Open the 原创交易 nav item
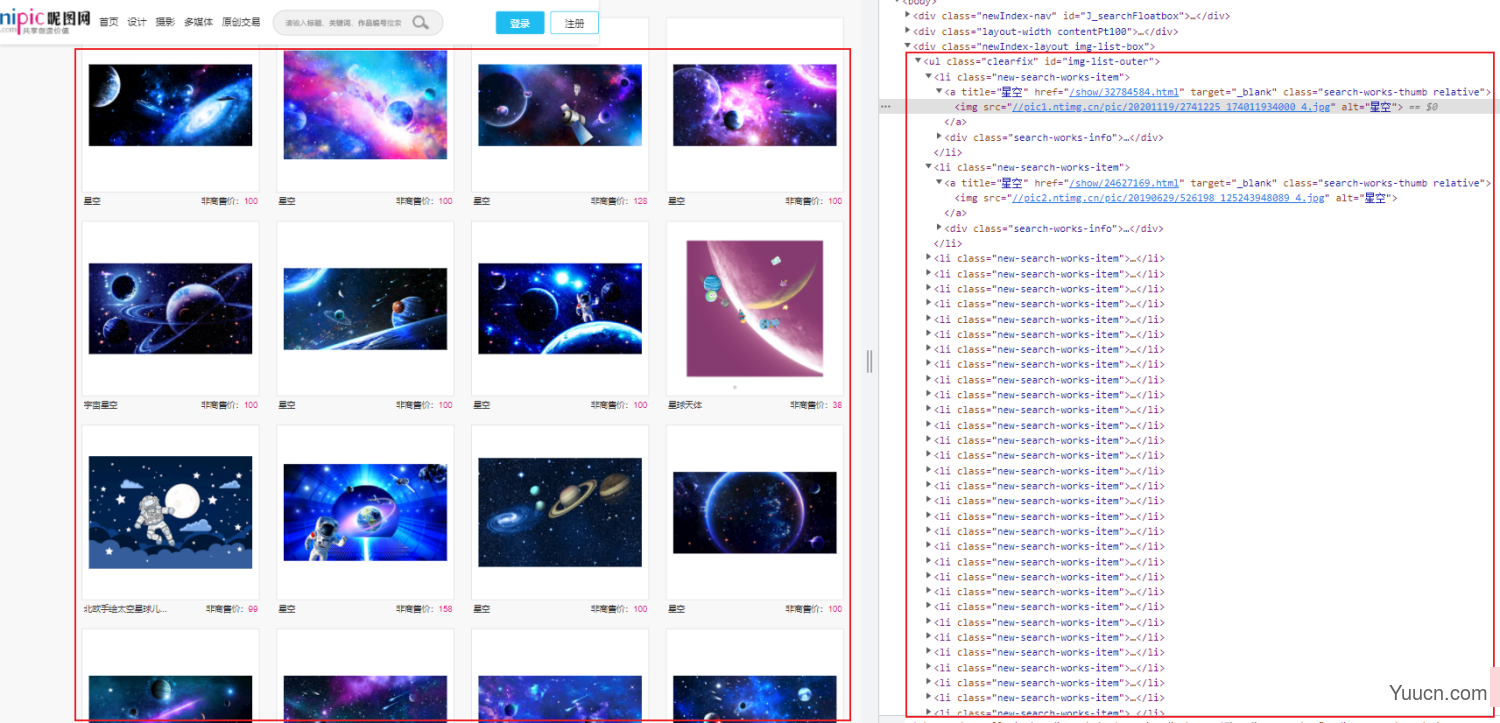 coord(241,22)
